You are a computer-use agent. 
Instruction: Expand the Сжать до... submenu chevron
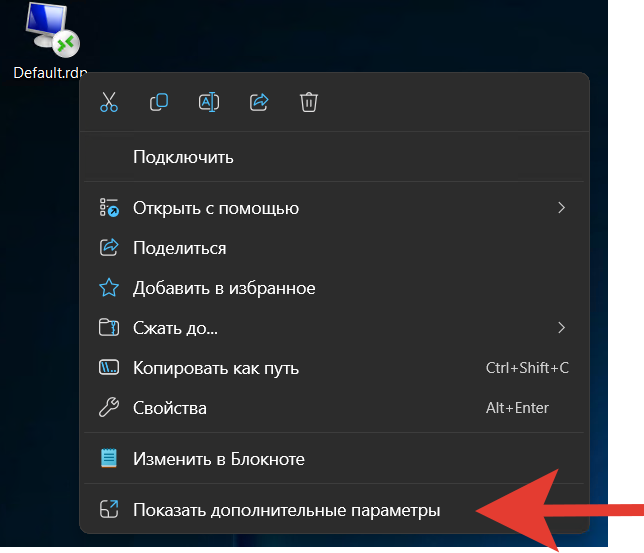tap(561, 327)
